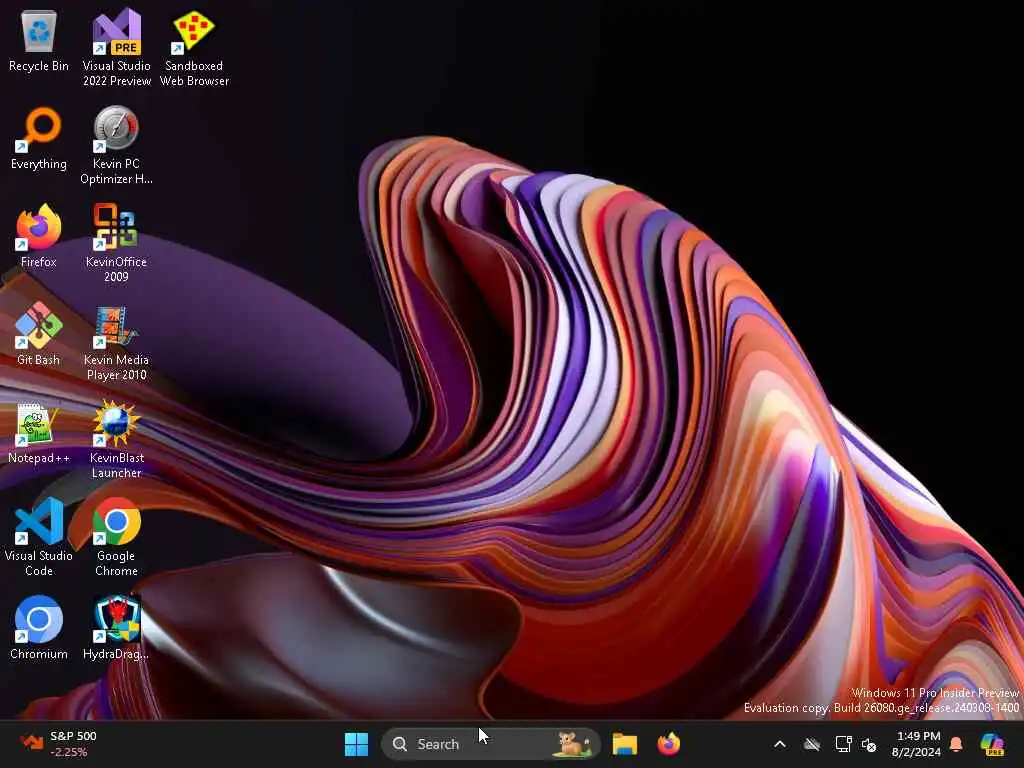Click the crossed-out cloud tray icon

812,744
